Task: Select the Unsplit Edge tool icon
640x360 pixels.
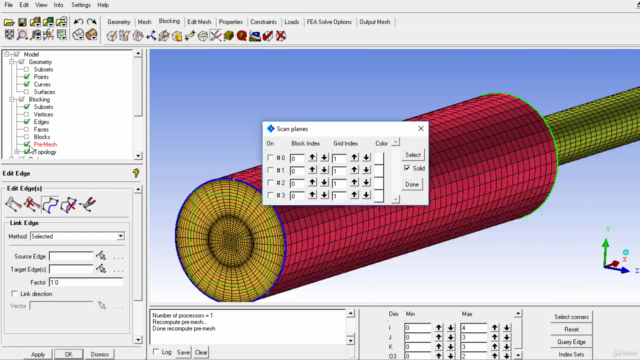Action: (32, 204)
